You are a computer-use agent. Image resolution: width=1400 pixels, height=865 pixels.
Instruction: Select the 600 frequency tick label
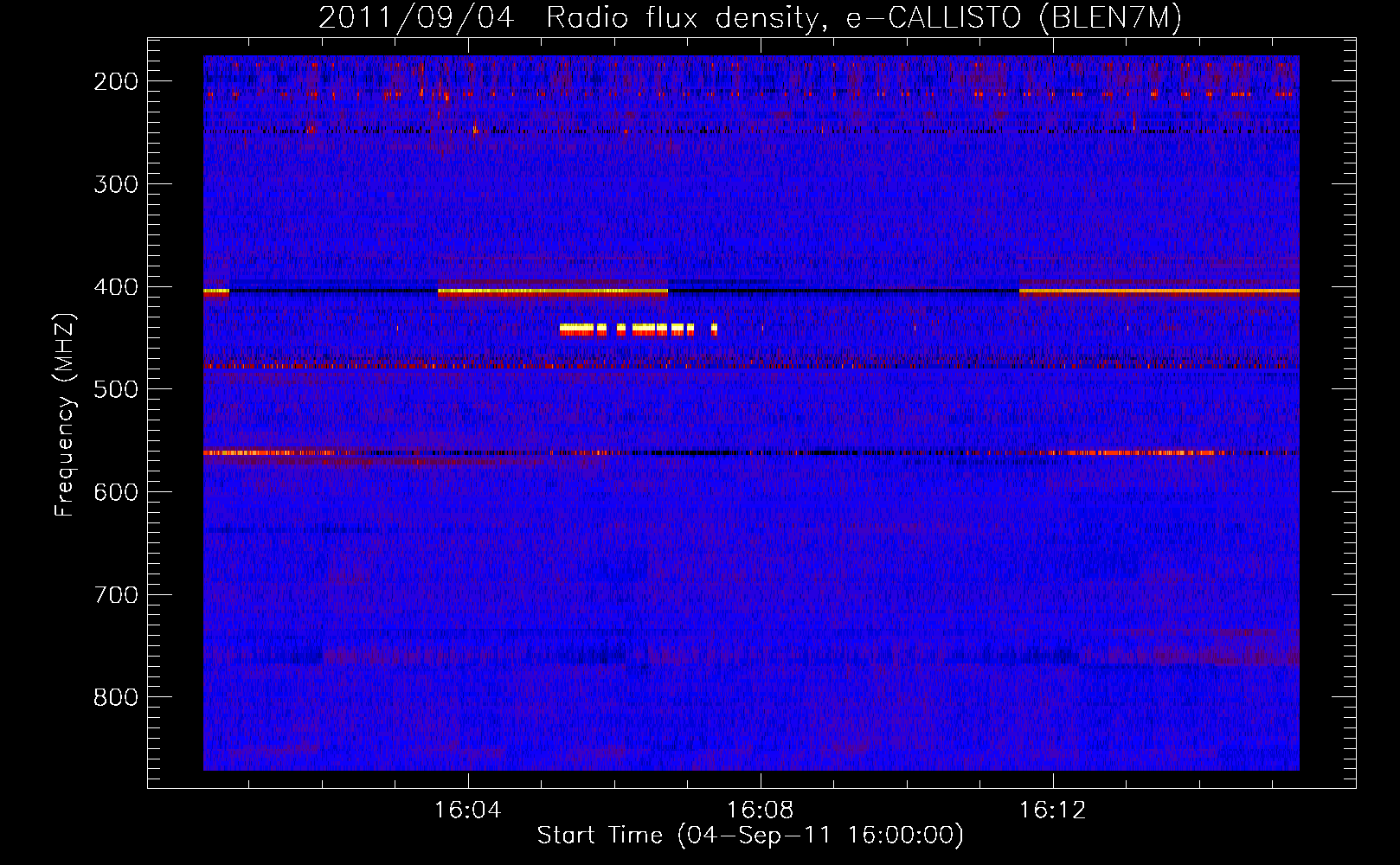116,492
